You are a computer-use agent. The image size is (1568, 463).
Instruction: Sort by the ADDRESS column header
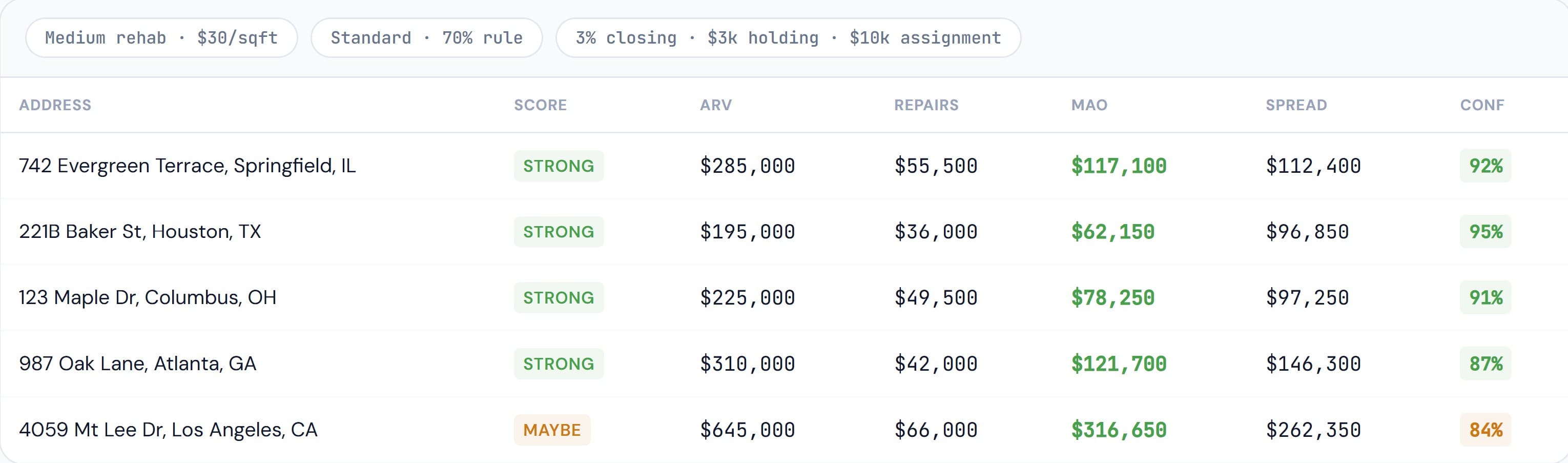tap(55, 104)
